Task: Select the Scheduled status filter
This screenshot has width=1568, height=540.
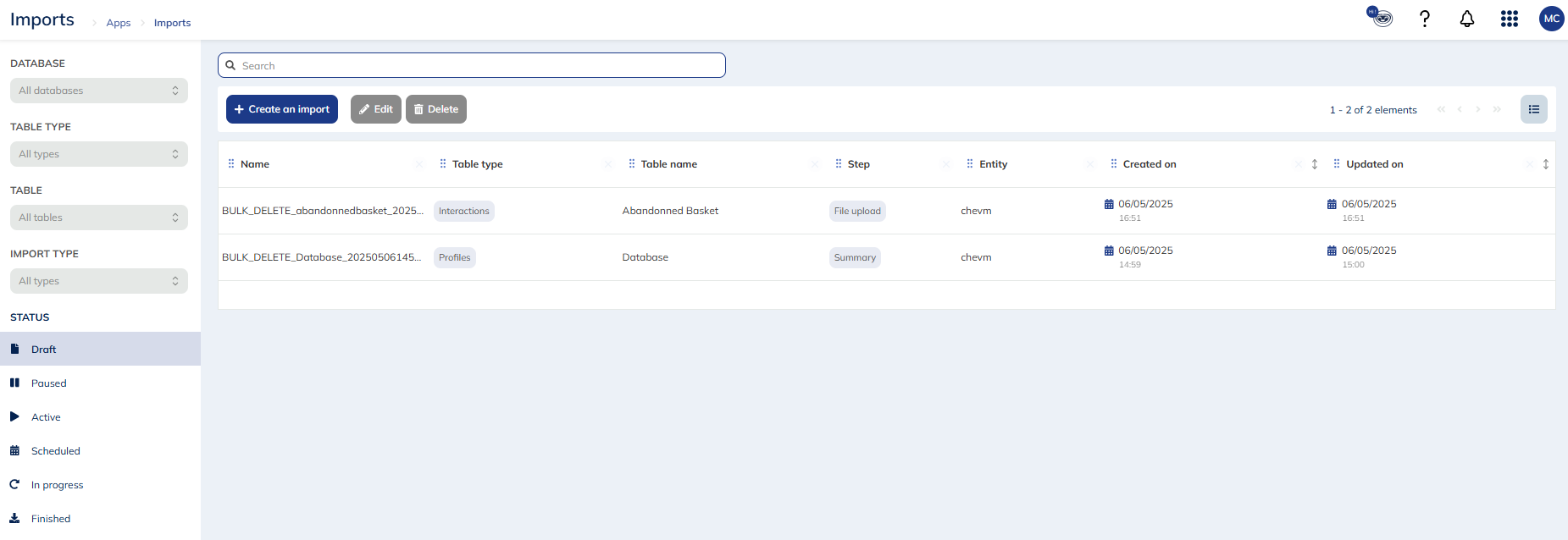Action: pyautogui.click(x=56, y=451)
